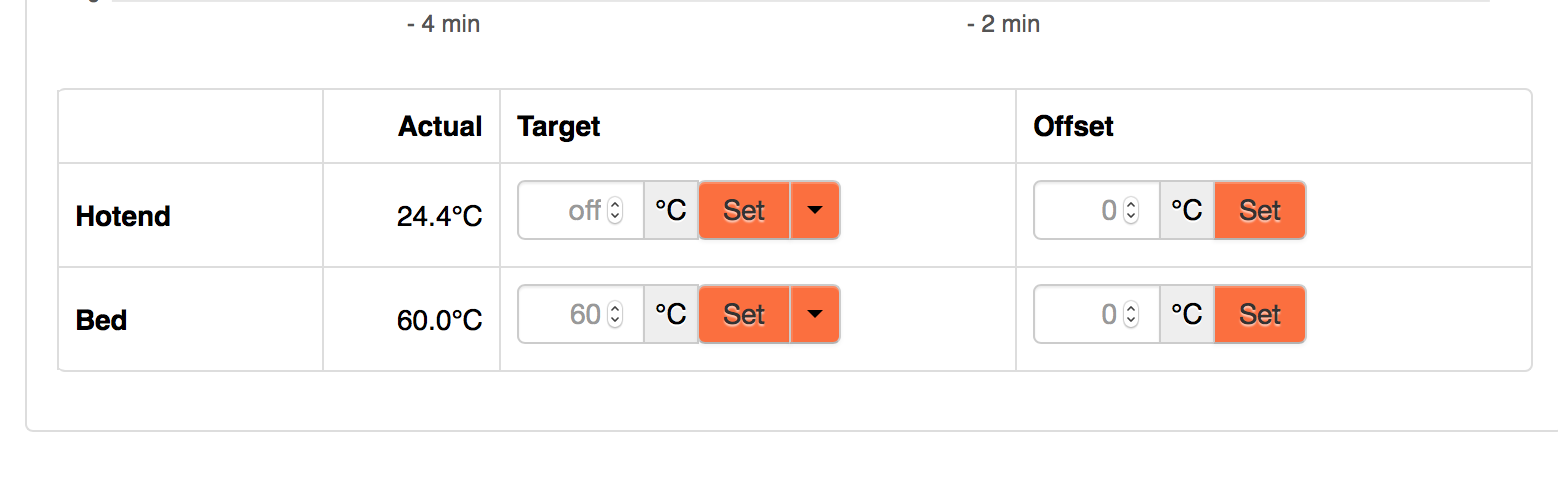Select the Hotend actual temperature reading 24.4°C
This screenshot has height=496, width=1558.
439,216
